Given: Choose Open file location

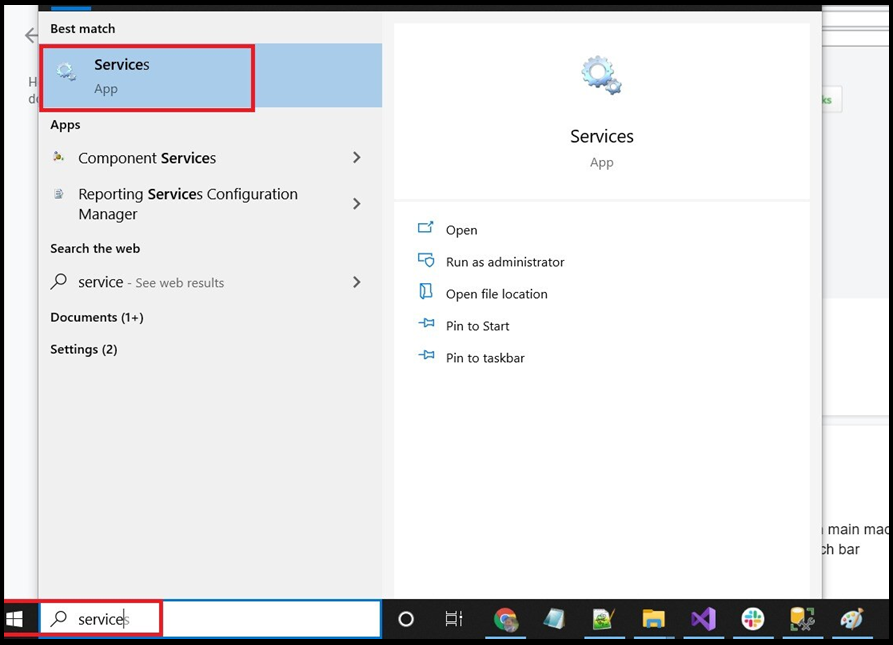Looking at the screenshot, I should click(496, 294).
